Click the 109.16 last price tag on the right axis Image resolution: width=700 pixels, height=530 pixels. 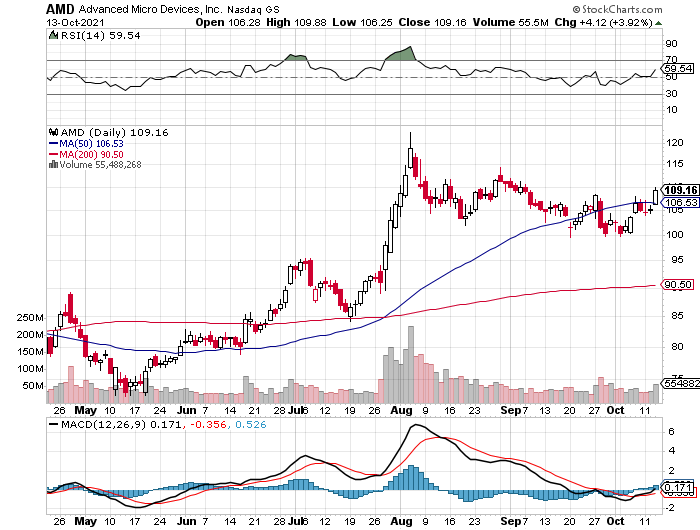click(x=680, y=190)
